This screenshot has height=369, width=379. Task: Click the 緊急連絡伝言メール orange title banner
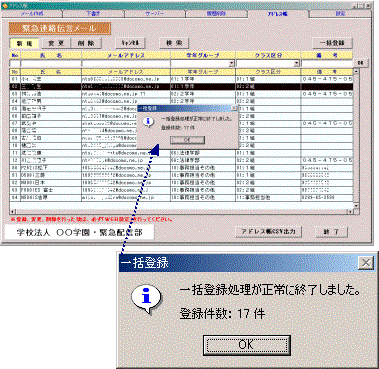pyautogui.click(x=60, y=28)
